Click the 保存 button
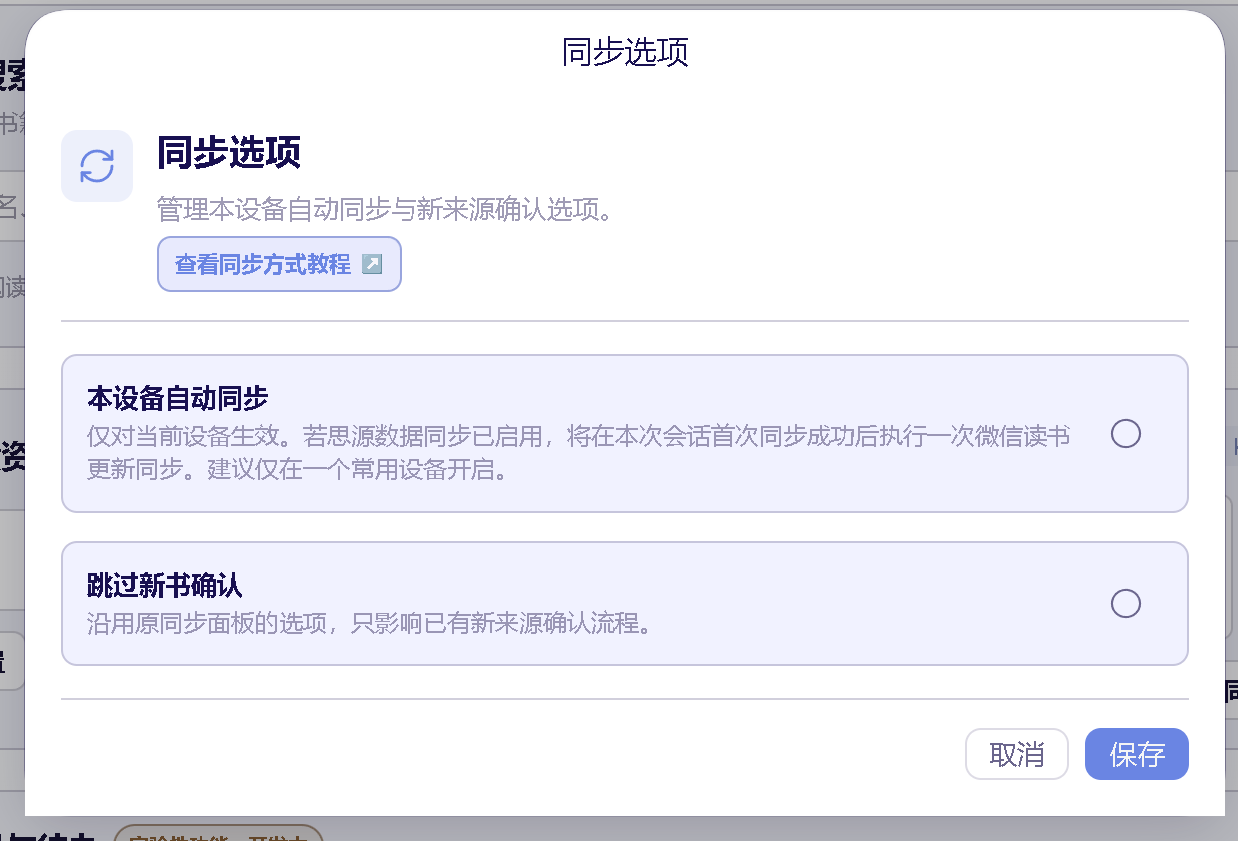This screenshot has width=1238, height=841. pos(1137,754)
